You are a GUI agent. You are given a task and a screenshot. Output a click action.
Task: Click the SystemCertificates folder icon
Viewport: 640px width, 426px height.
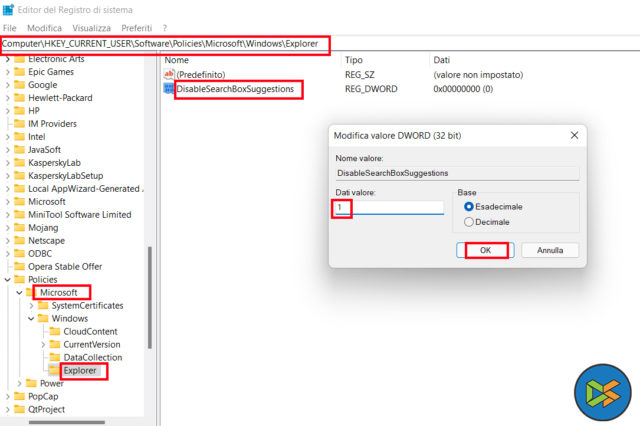(x=43, y=306)
